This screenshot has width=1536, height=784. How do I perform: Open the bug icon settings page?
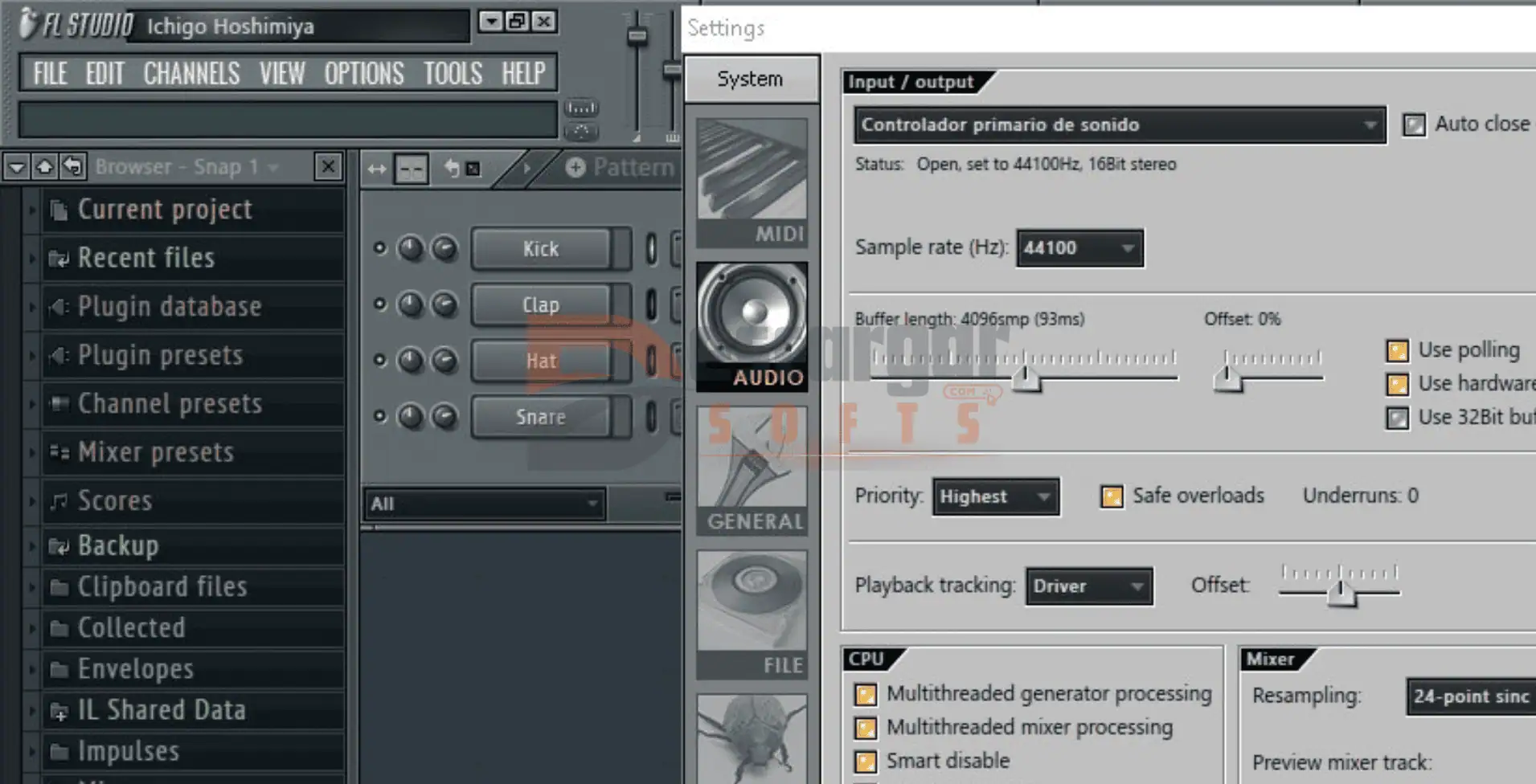[x=752, y=739]
